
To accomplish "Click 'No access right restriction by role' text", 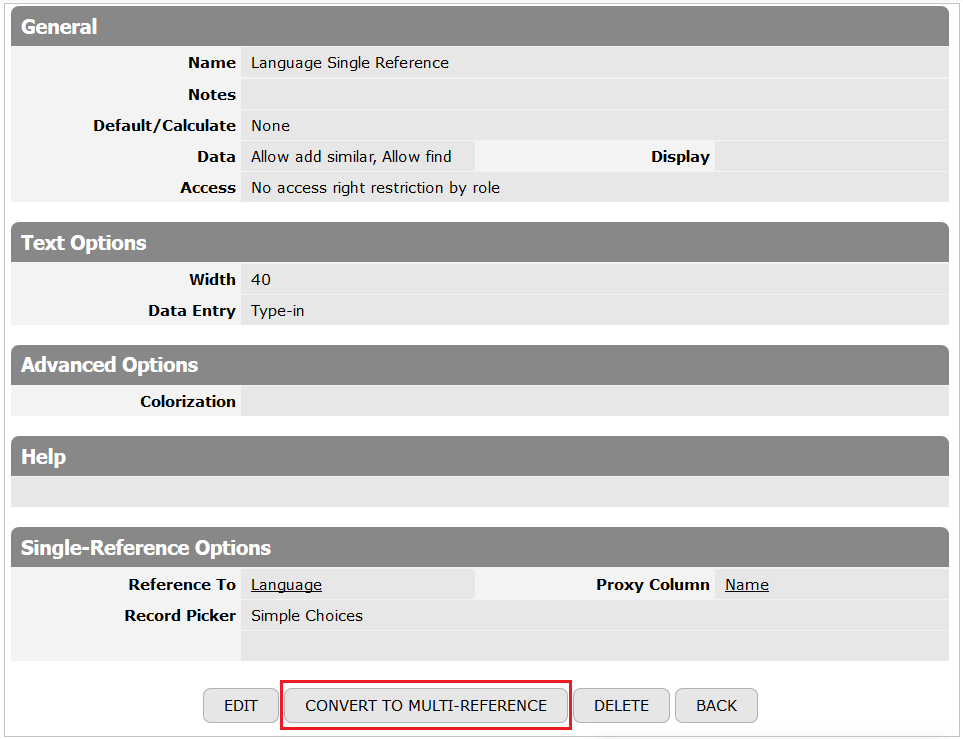I will (x=375, y=187).
